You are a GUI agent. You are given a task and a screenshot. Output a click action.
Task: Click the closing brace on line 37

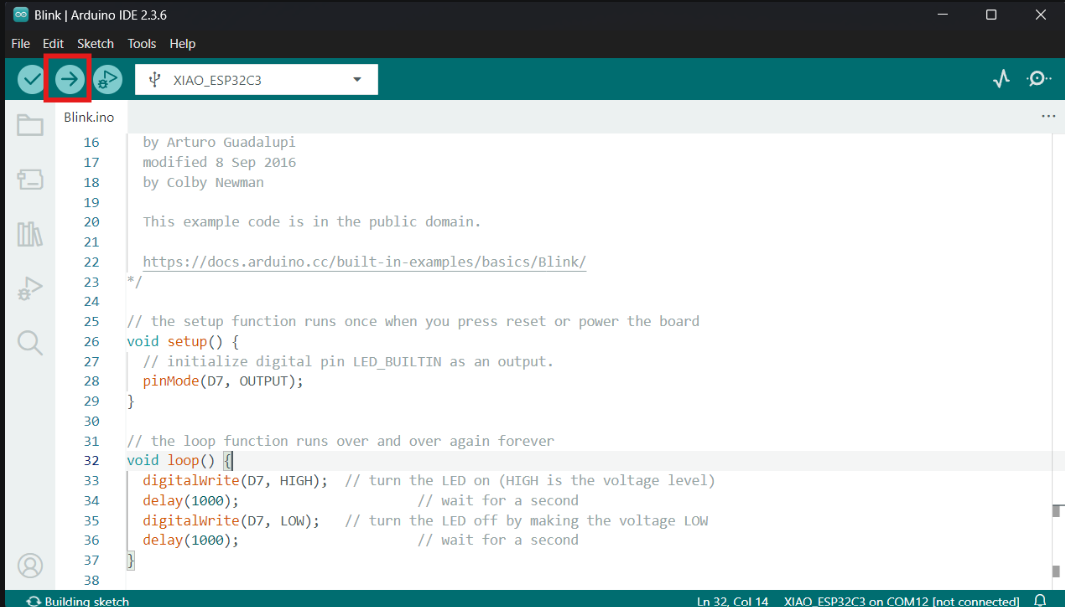point(131,560)
